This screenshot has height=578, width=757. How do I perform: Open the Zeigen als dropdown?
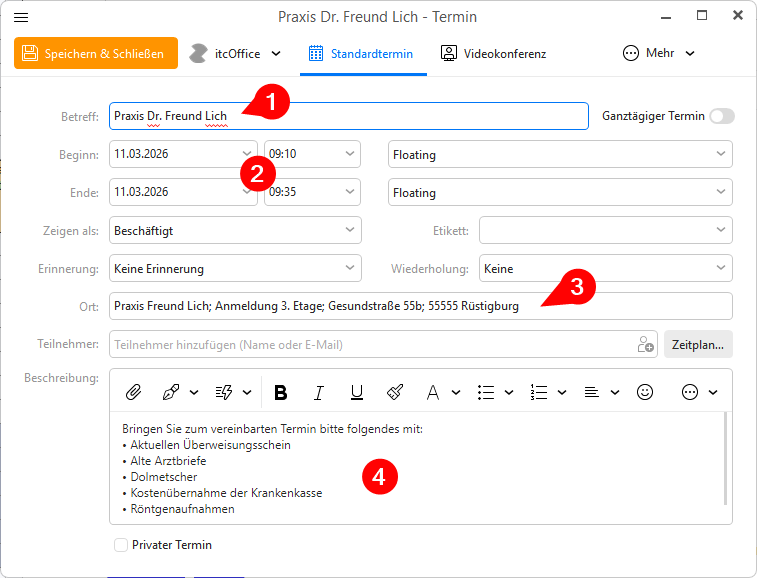click(235, 231)
